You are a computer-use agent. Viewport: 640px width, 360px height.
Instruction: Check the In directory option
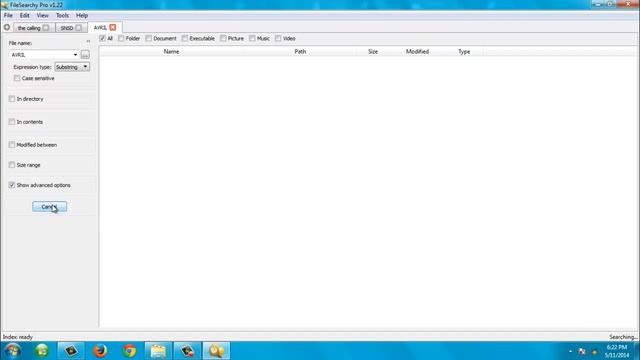click(x=12, y=99)
